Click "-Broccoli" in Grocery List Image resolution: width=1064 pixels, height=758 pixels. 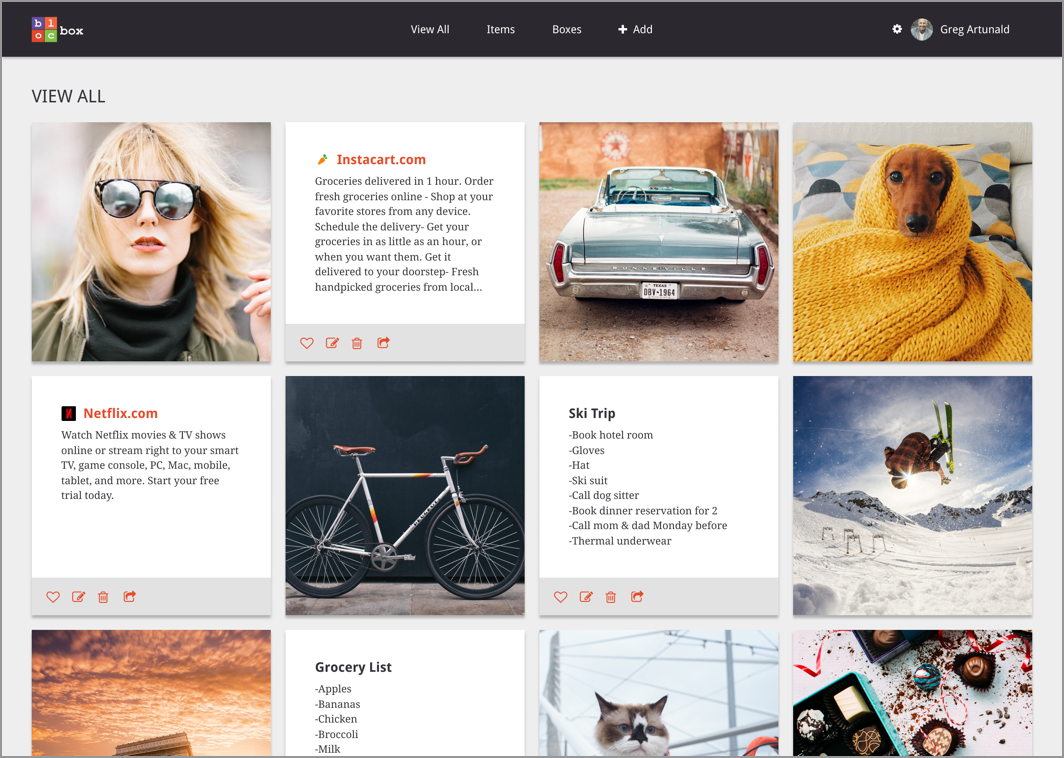tap(337, 734)
